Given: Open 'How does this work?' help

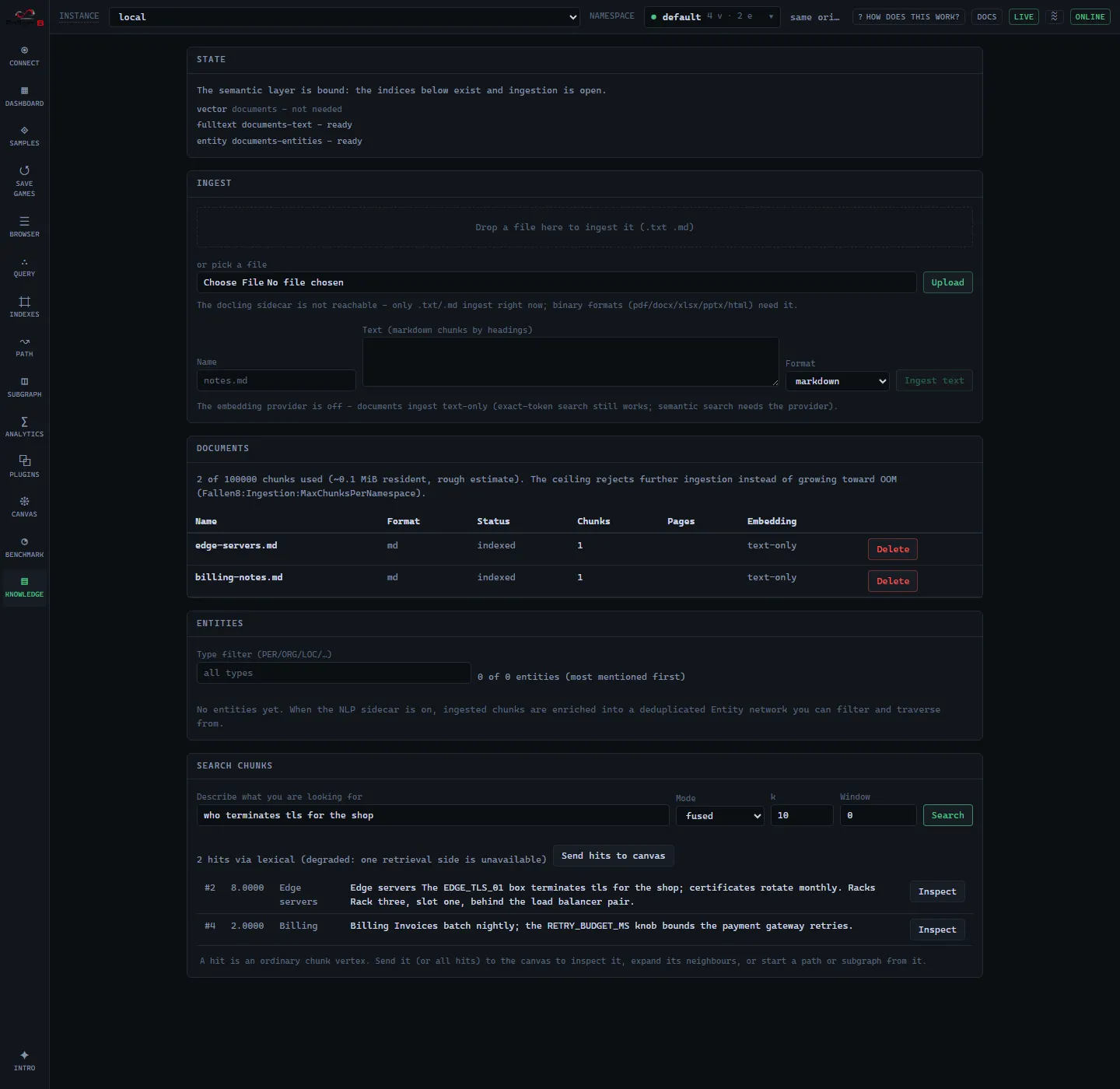Looking at the screenshot, I should click(x=908, y=16).
